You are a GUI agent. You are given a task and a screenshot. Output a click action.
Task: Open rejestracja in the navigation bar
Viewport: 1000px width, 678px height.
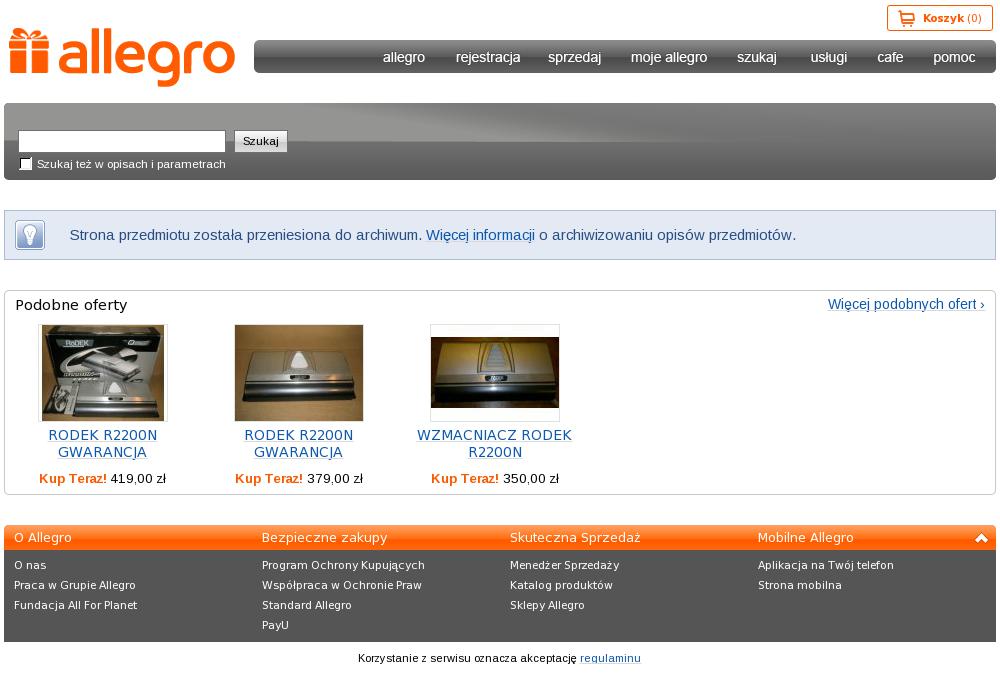tap(488, 57)
